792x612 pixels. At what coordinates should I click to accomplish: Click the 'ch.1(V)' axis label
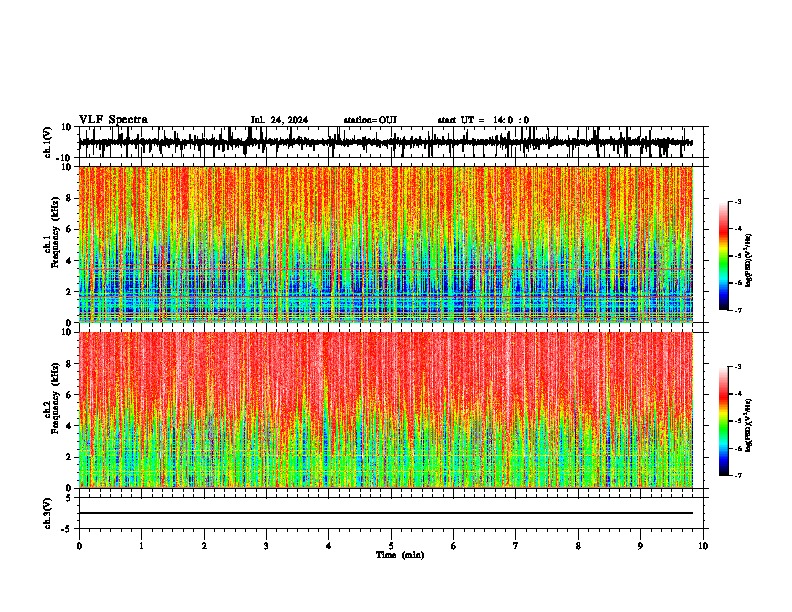click(x=48, y=142)
